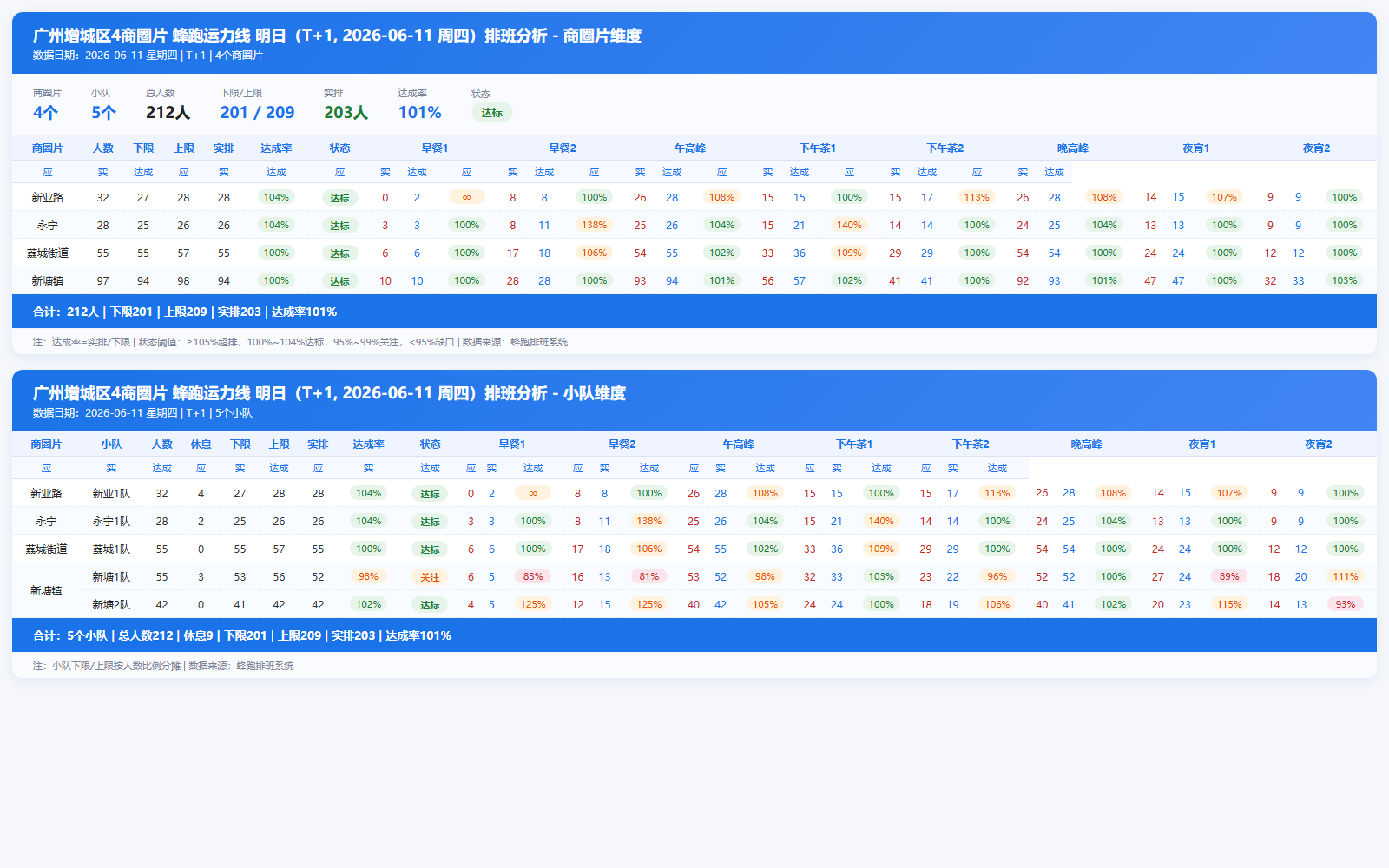Click the pink 89% badge in 新塘1队 row
Screen dimensions: 1389x868
(x=1229, y=576)
